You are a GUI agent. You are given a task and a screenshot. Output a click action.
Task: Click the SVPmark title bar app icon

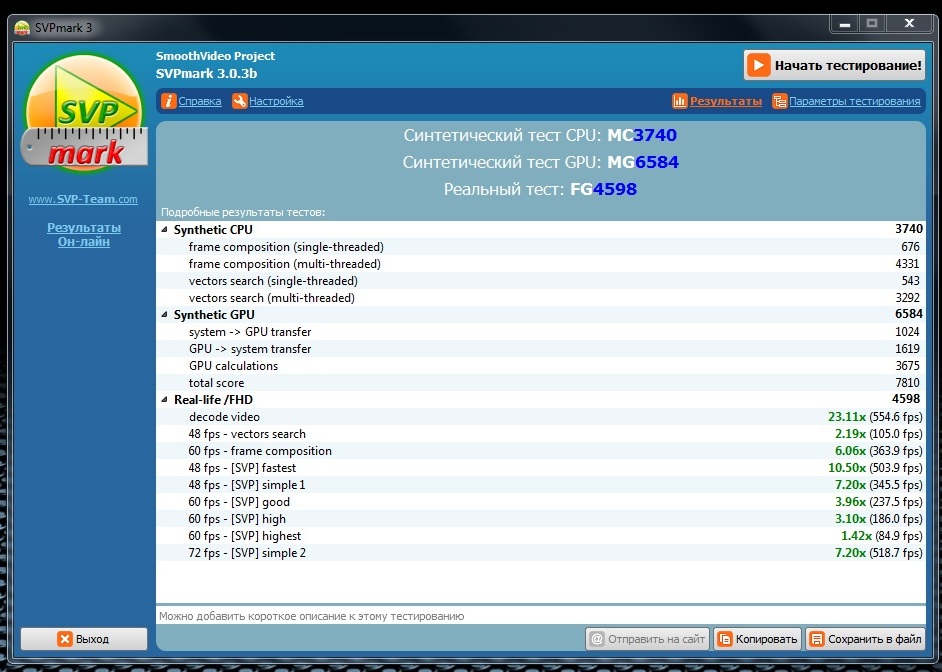pos(22,27)
